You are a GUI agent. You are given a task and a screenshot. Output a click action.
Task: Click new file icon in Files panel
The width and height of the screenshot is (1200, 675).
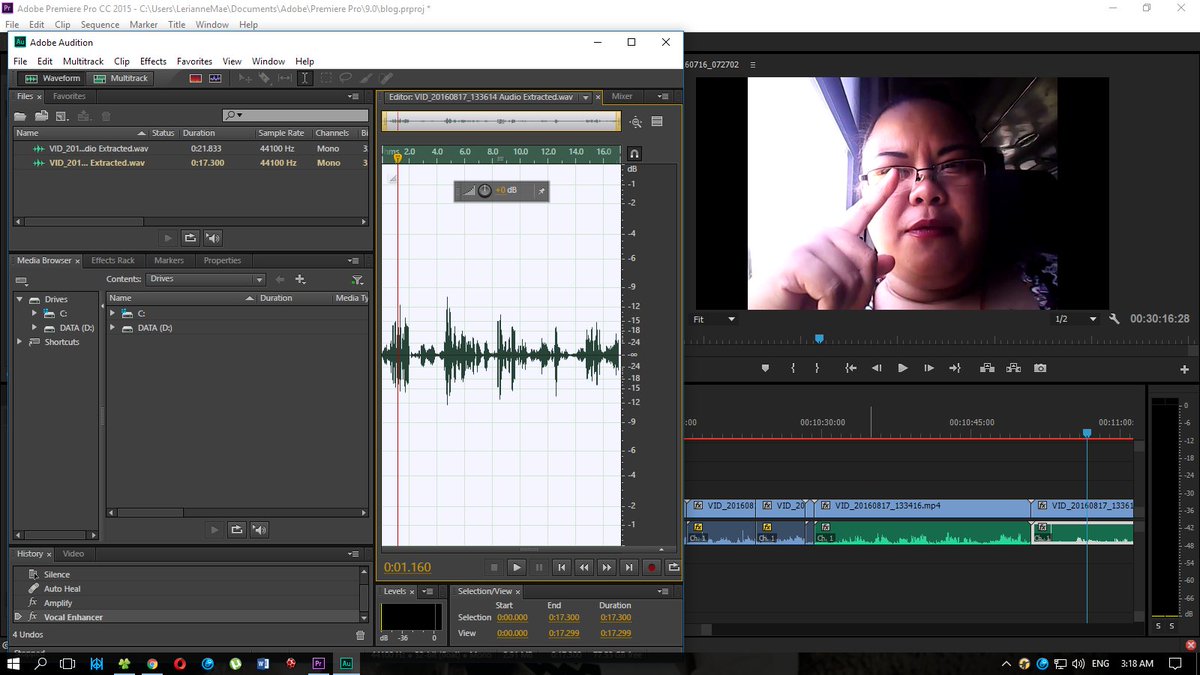coord(62,116)
